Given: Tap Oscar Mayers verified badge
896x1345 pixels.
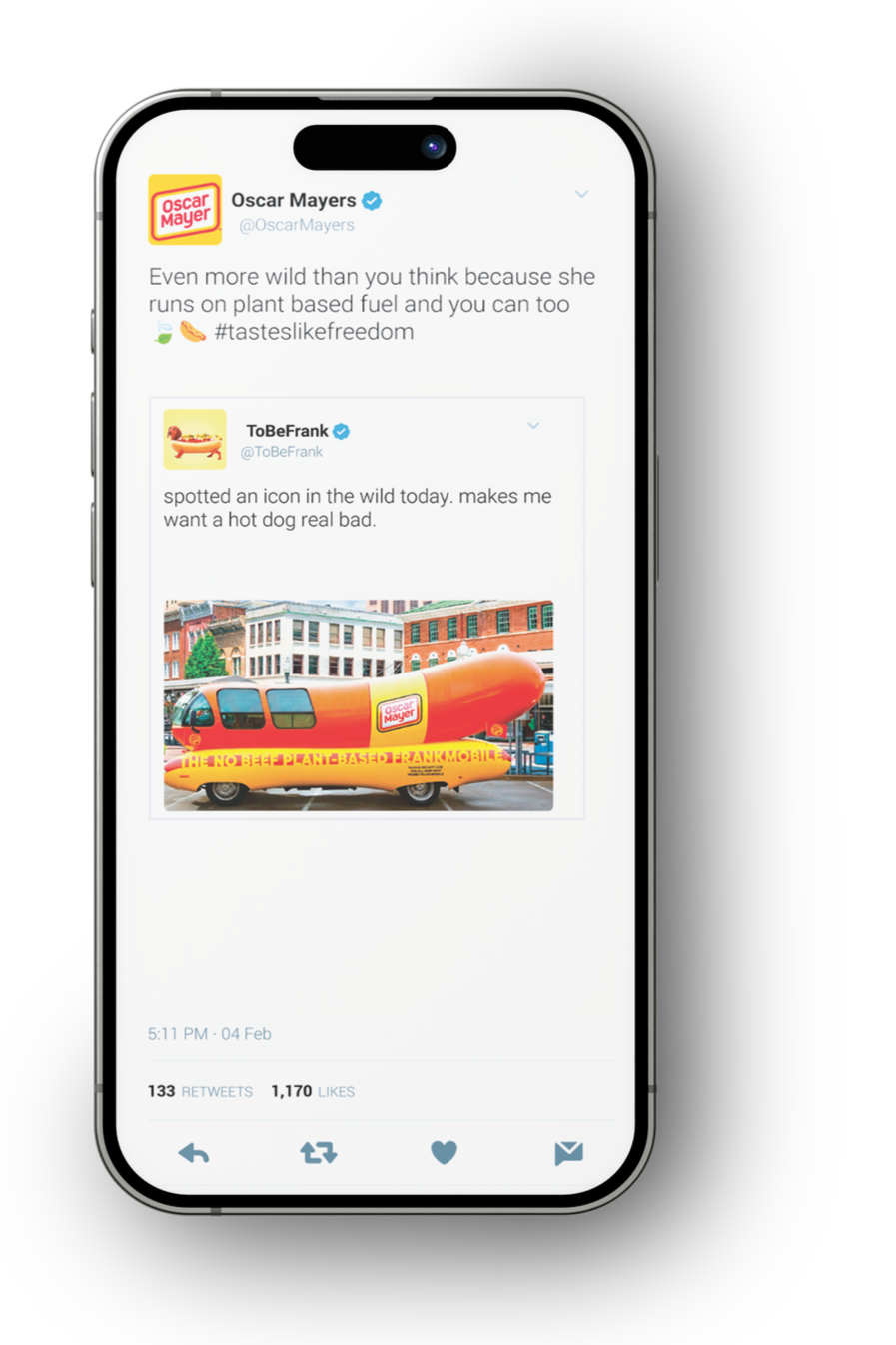Looking at the screenshot, I should [372, 201].
